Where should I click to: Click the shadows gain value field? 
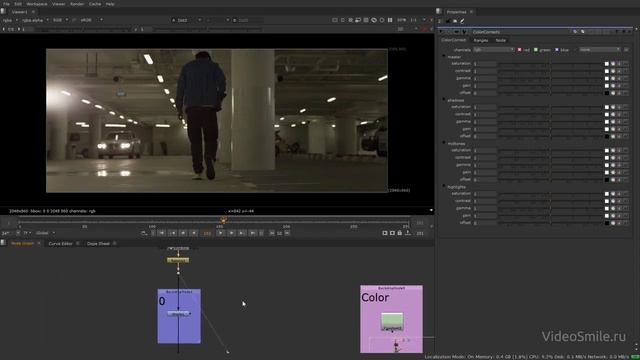(x=485, y=129)
